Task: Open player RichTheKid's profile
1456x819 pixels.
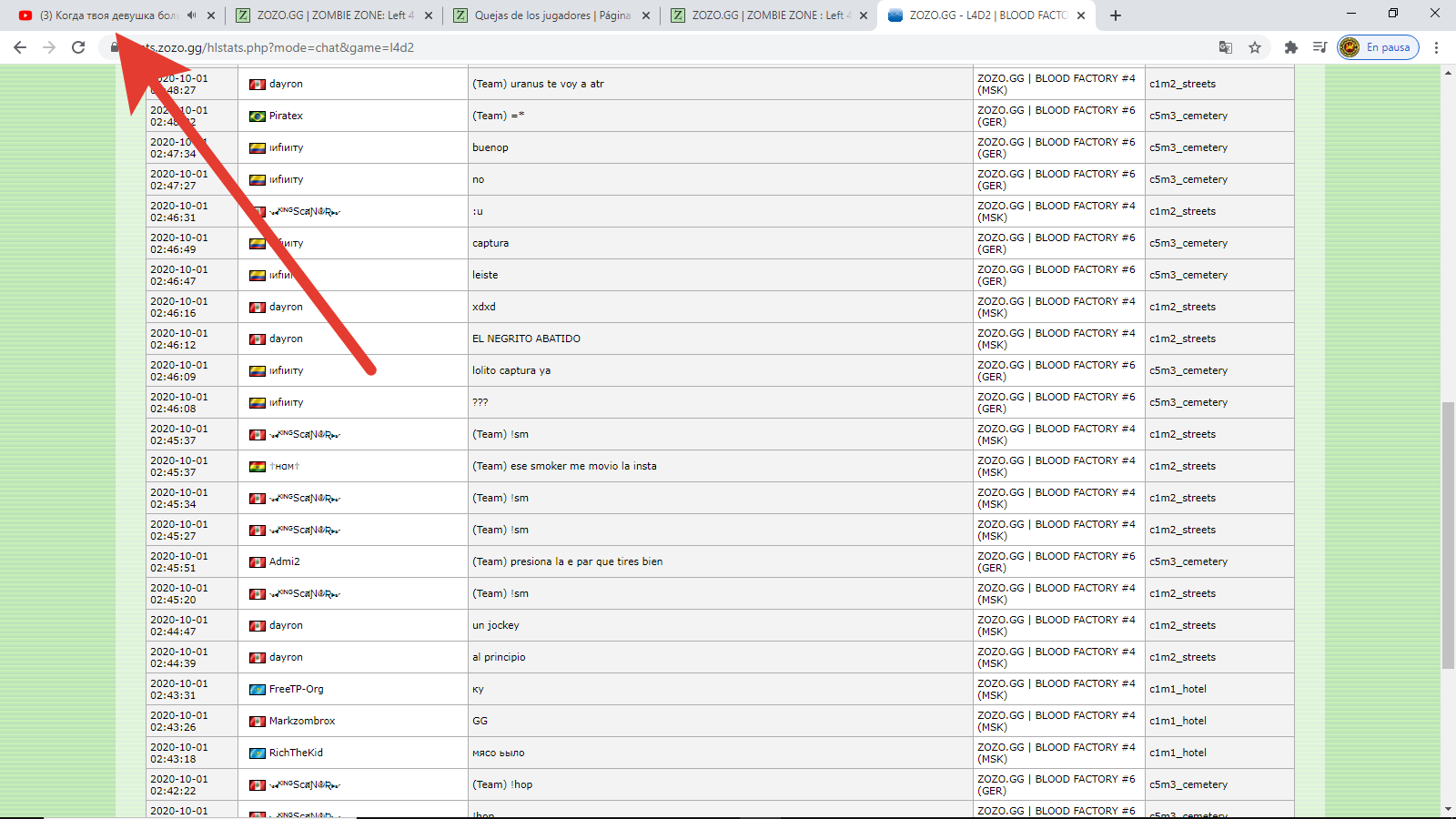Action: coord(296,753)
